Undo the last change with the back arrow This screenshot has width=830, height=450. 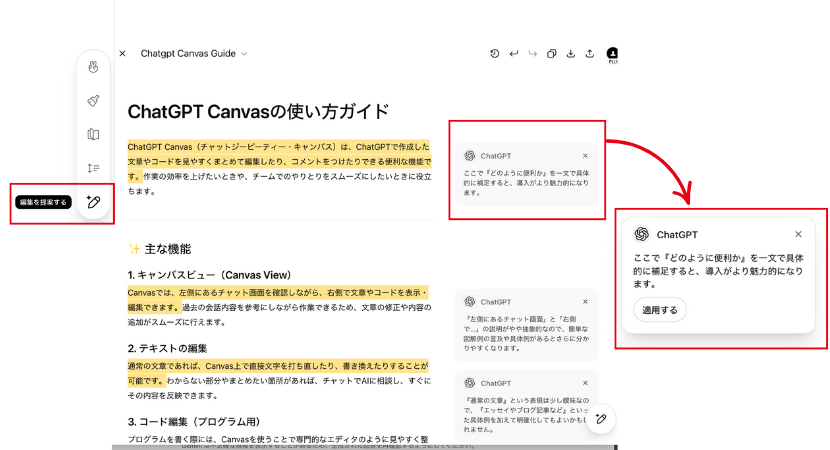(513, 53)
